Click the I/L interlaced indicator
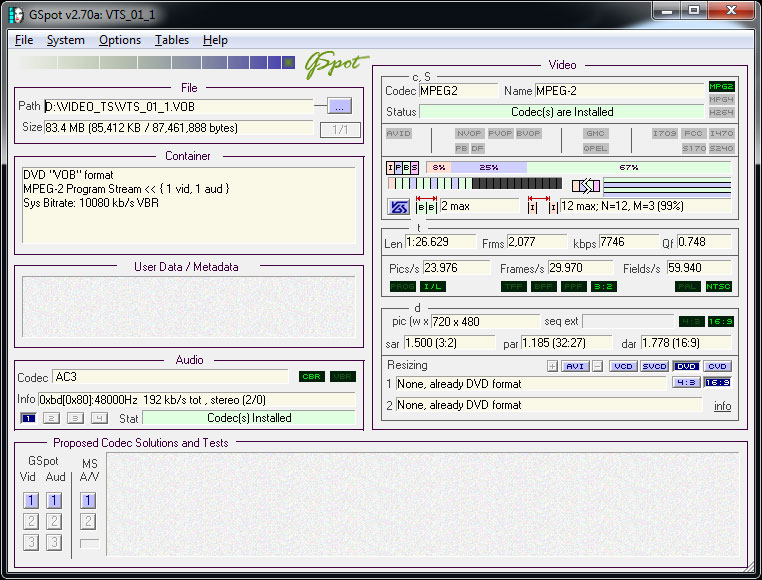This screenshot has width=762, height=580. 433,286
